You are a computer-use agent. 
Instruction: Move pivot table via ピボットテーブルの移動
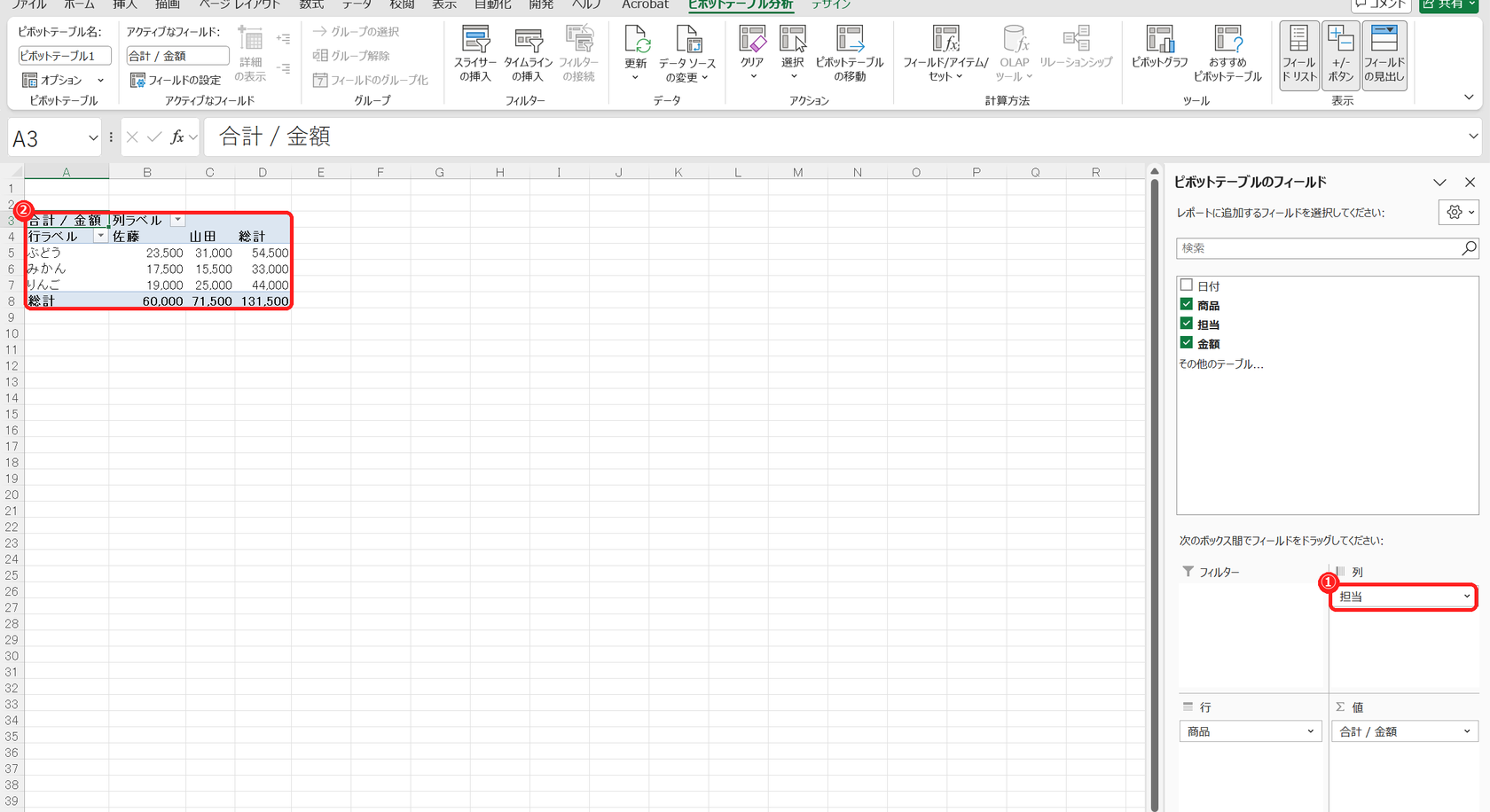tap(850, 55)
